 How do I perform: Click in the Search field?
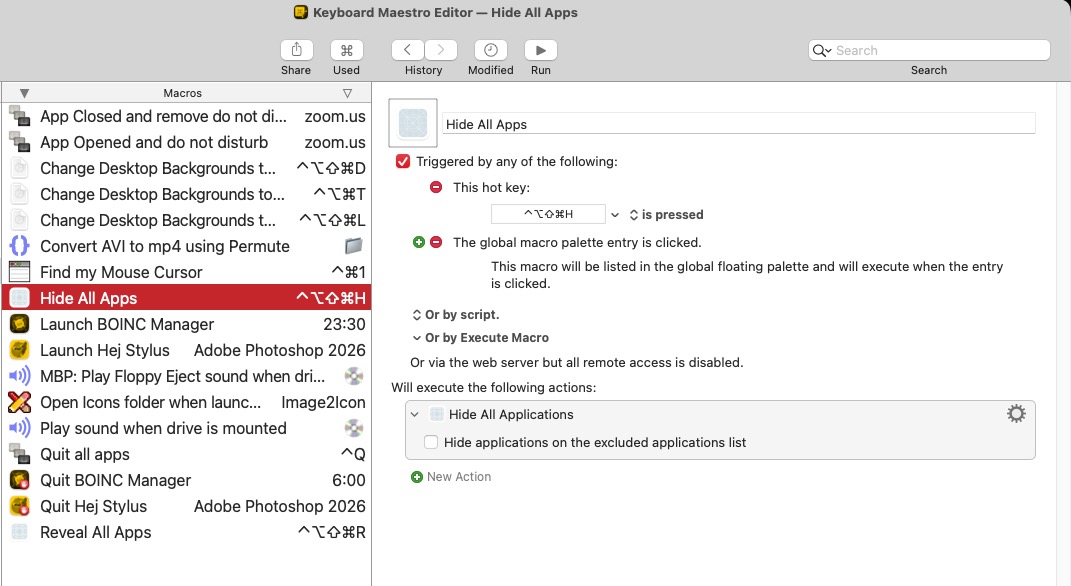tap(938, 50)
